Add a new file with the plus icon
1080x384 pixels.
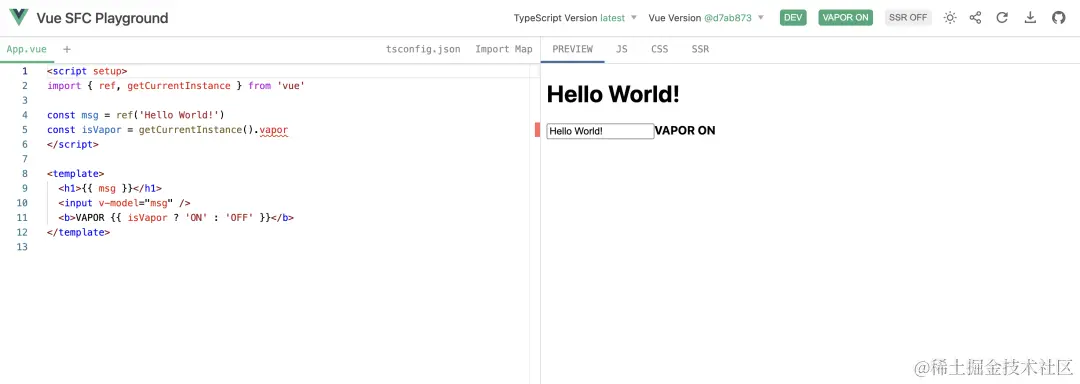67,49
